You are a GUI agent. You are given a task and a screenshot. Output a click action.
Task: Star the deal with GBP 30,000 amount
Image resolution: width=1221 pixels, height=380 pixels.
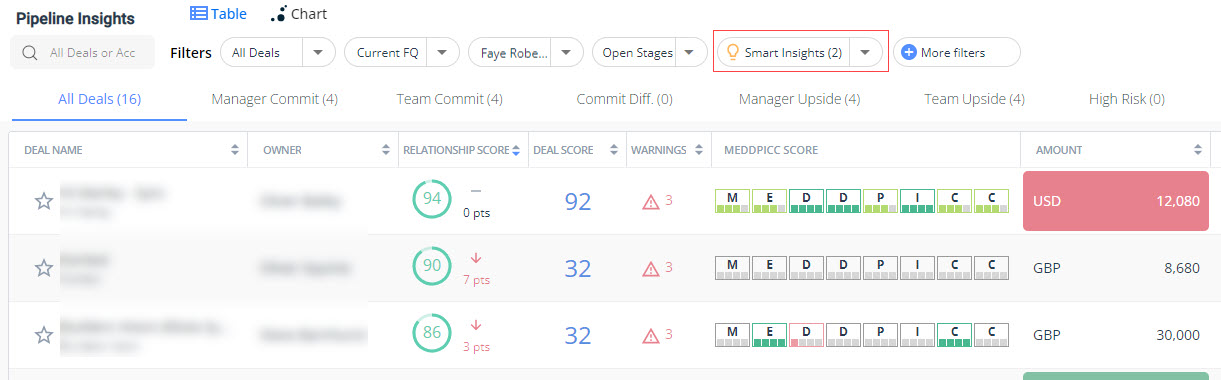tap(44, 335)
